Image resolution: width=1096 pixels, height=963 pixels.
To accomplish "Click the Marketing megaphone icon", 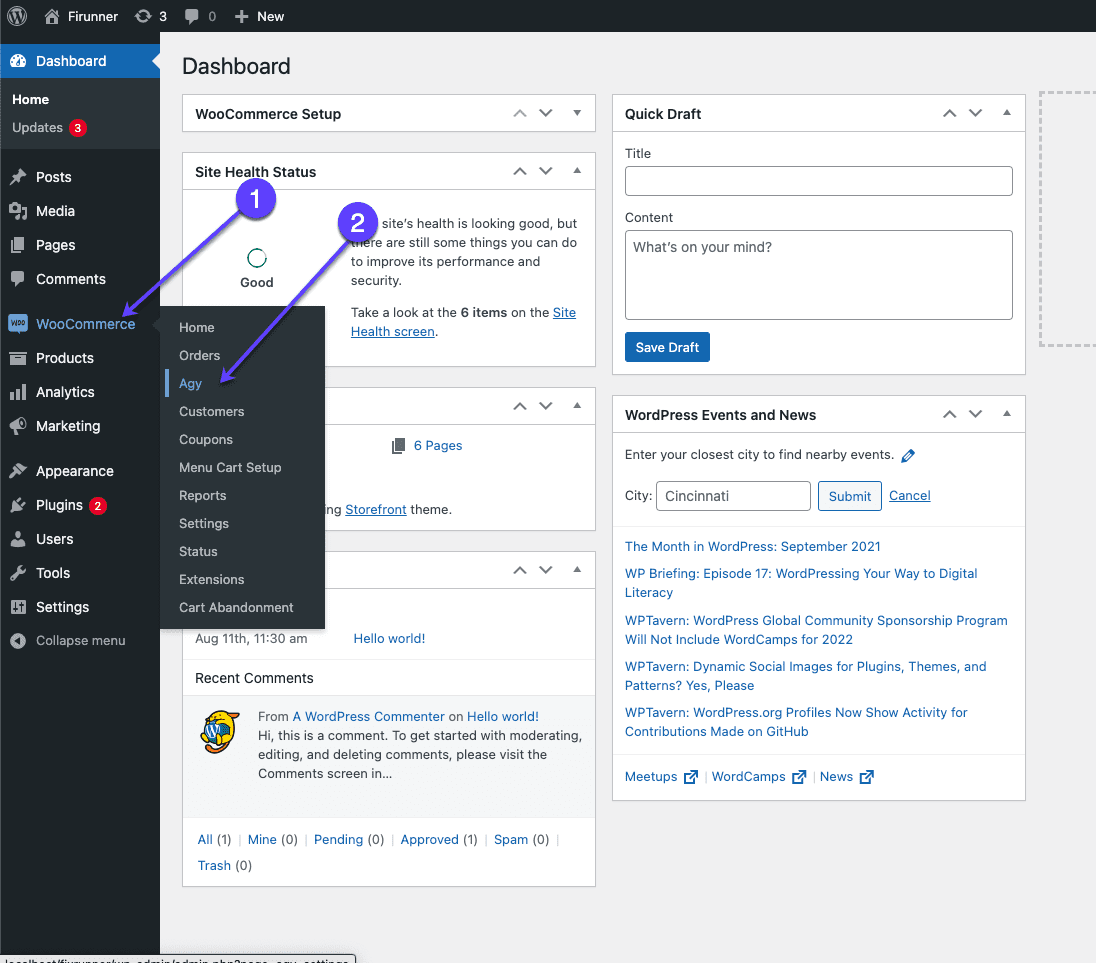I will 18,426.
